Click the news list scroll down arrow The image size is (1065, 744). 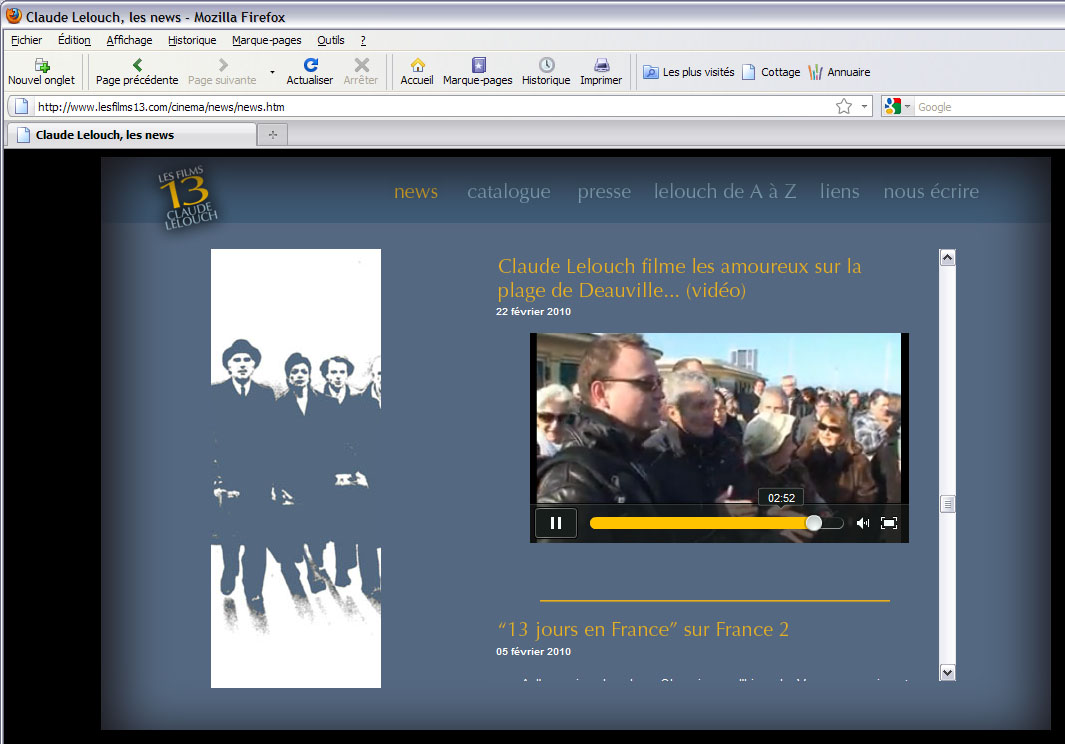click(947, 672)
